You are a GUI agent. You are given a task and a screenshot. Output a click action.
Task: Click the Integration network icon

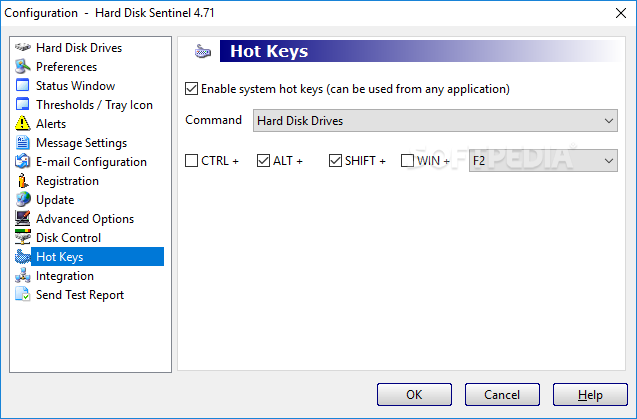coord(23,276)
